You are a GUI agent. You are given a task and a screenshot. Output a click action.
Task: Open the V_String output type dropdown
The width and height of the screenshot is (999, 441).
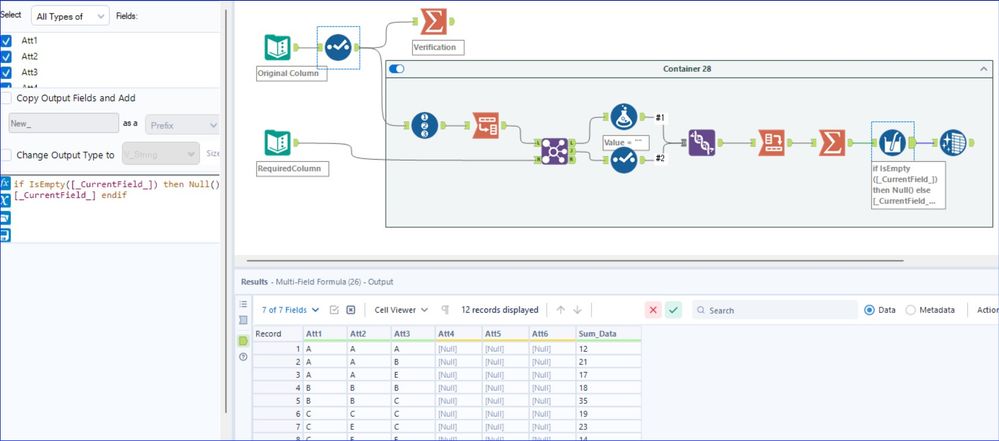(161, 154)
